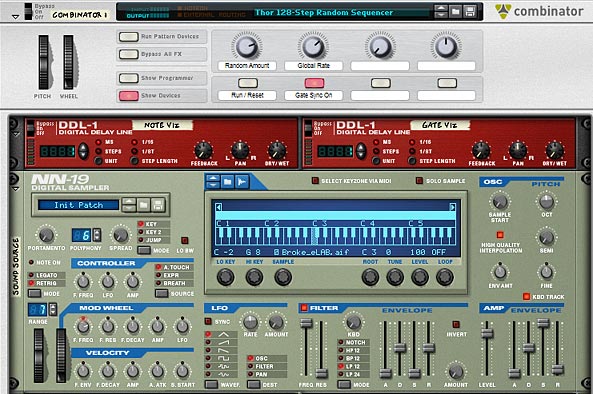This screenshot has height=394, width=593.
Task: Toggle Filter envelope Invert LED
Action: coord(456,324)
